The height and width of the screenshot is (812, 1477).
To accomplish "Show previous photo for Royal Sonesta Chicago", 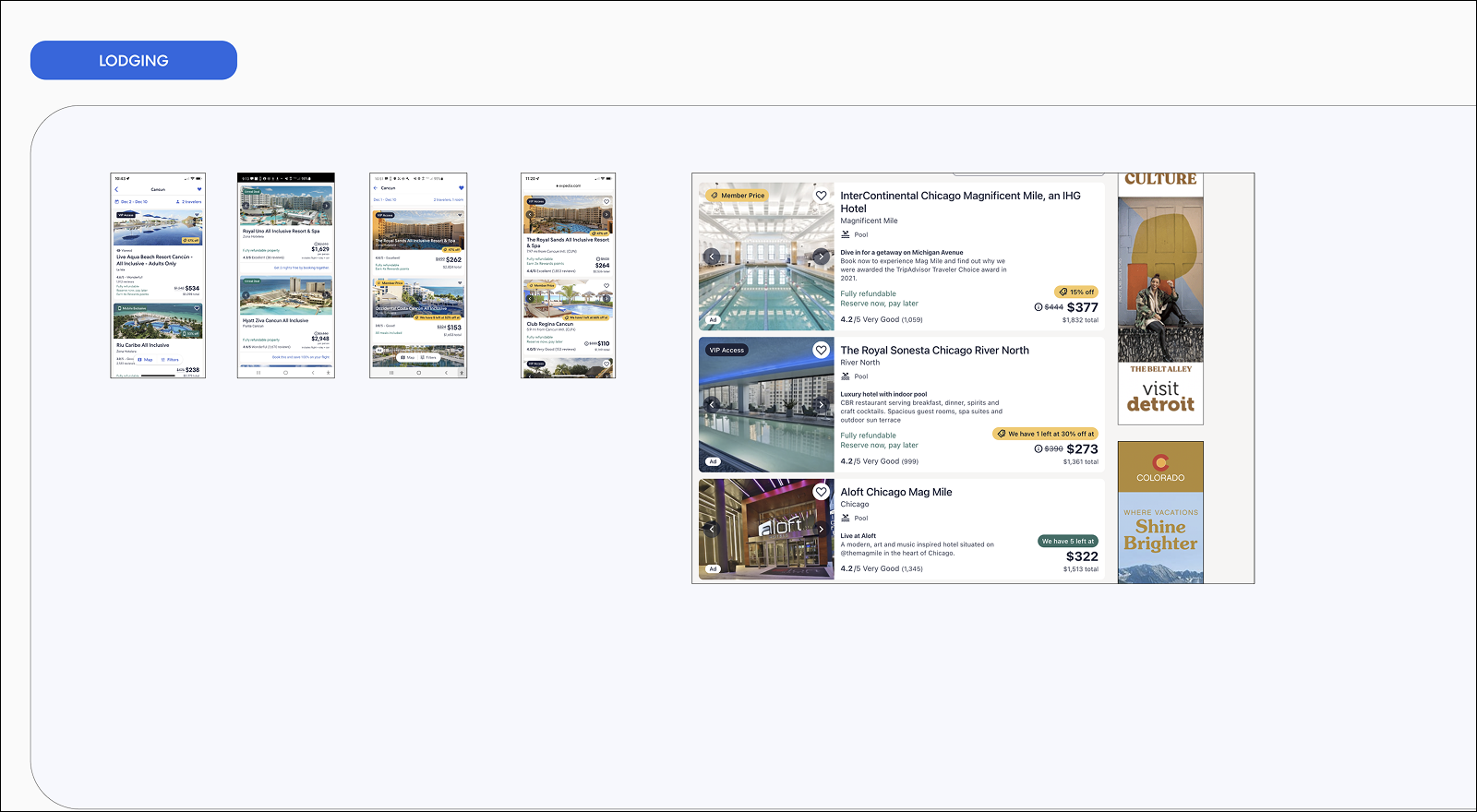I will coord(712,404).
